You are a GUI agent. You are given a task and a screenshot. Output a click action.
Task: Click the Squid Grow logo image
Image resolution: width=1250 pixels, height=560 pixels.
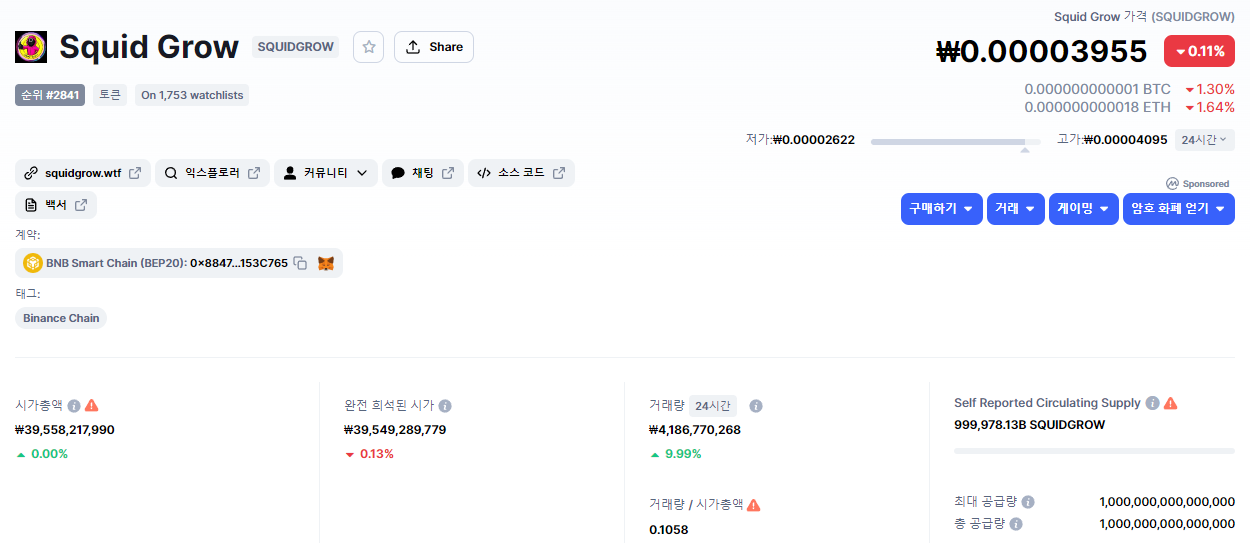coord(31,47)
